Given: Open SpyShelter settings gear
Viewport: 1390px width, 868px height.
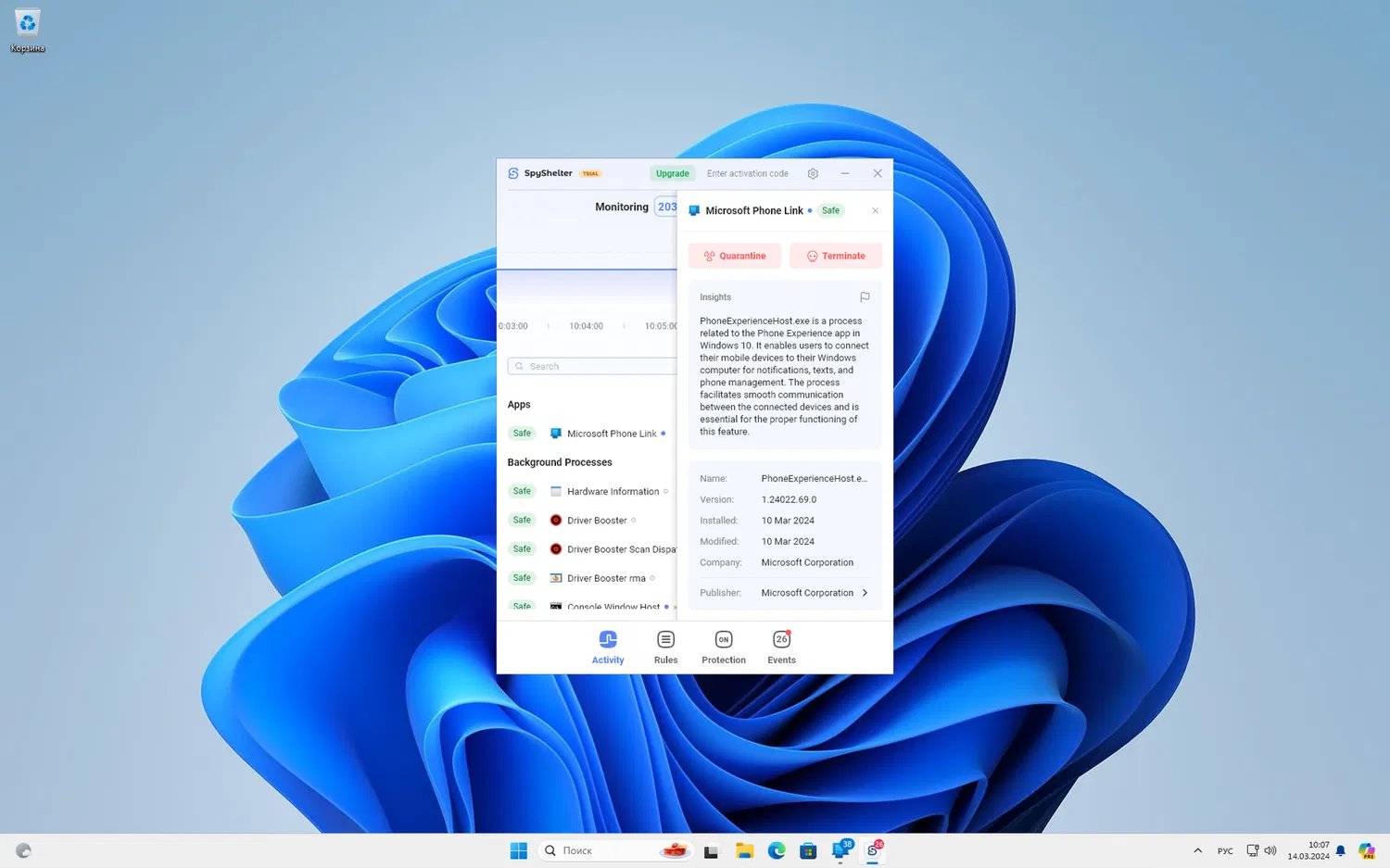Looking at the screenshot, I should 813,173.
